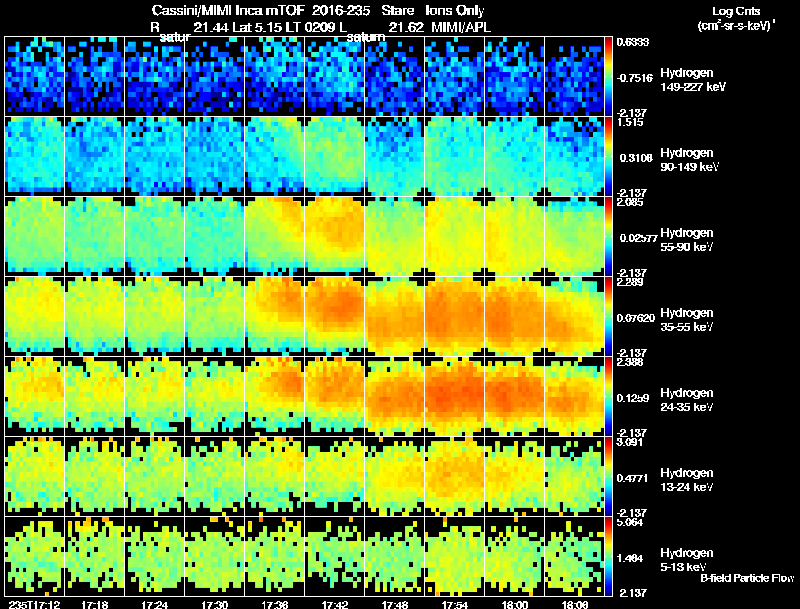Click the Hydrogen 35-55 keV row label

pyautogui.click(x=687, y=320)
